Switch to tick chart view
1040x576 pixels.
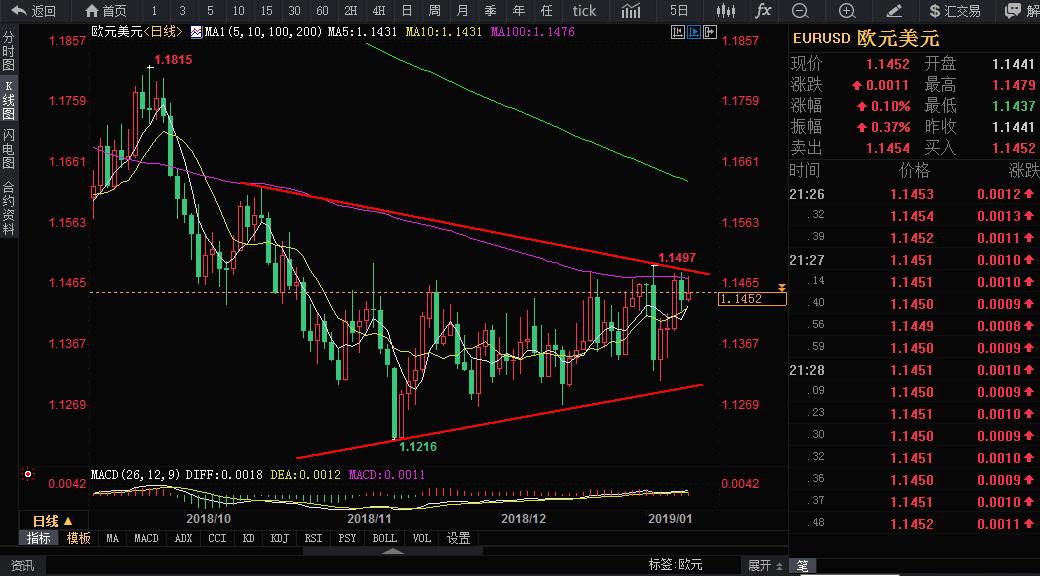coord(584,11)
